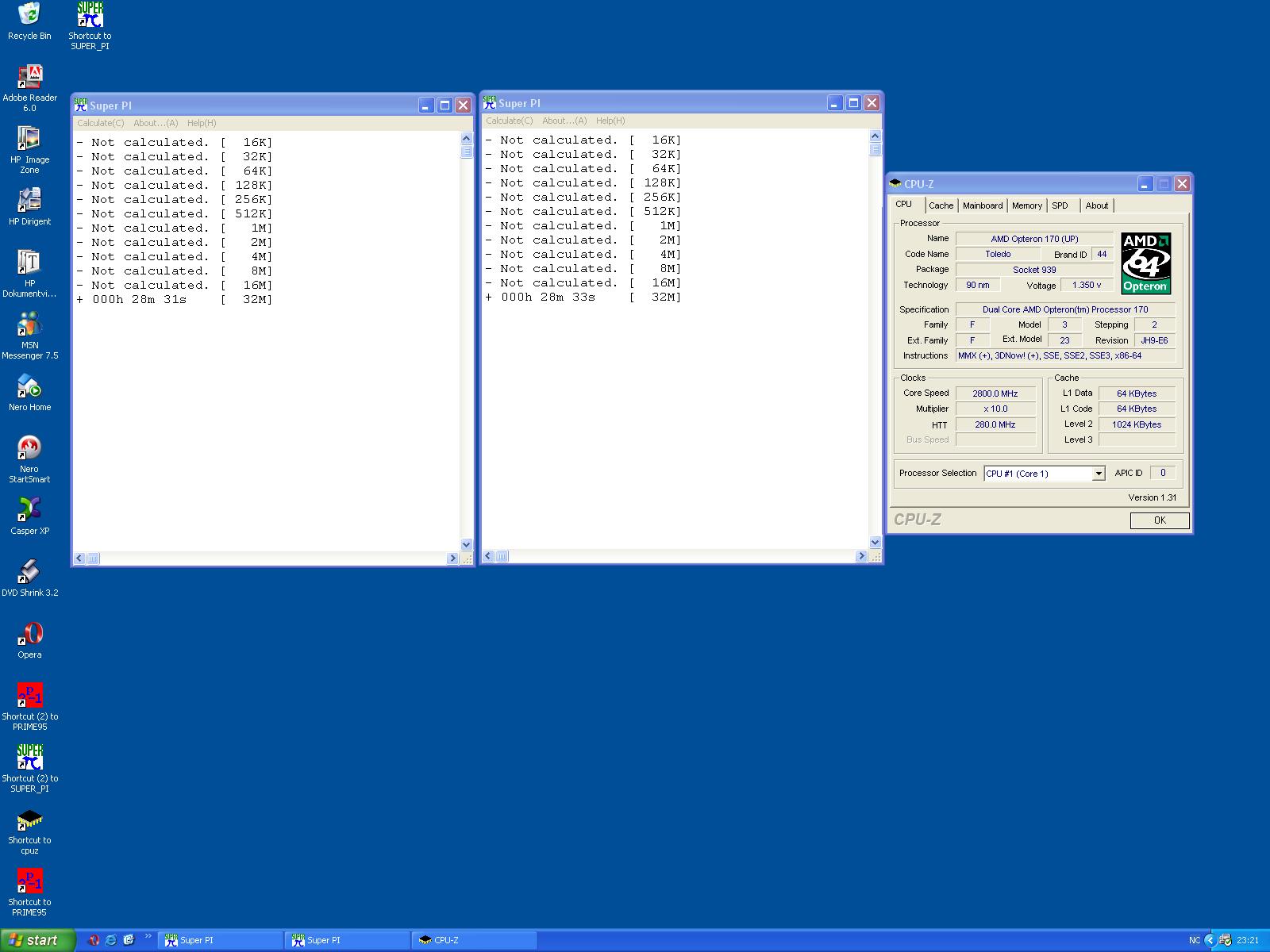Image resolution: width=1270 pixels, height=952 pixels.
Task: Open HP Image Zone desktop icon
Action: 29,150
